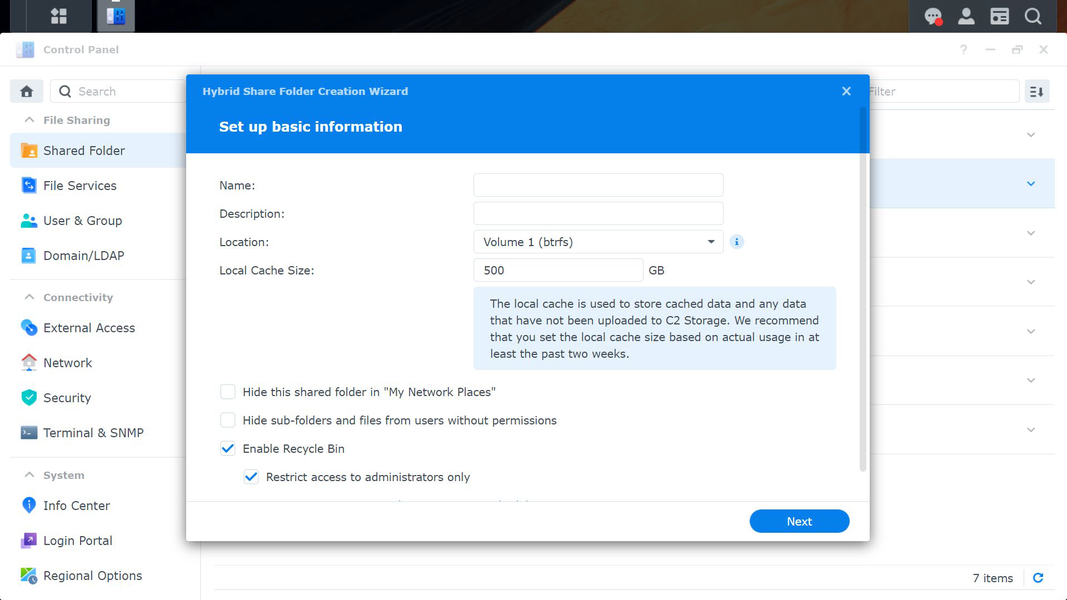This screenshot has width=1067, height=600.
Task: Click the Name input field
Action: click(598, 185)
